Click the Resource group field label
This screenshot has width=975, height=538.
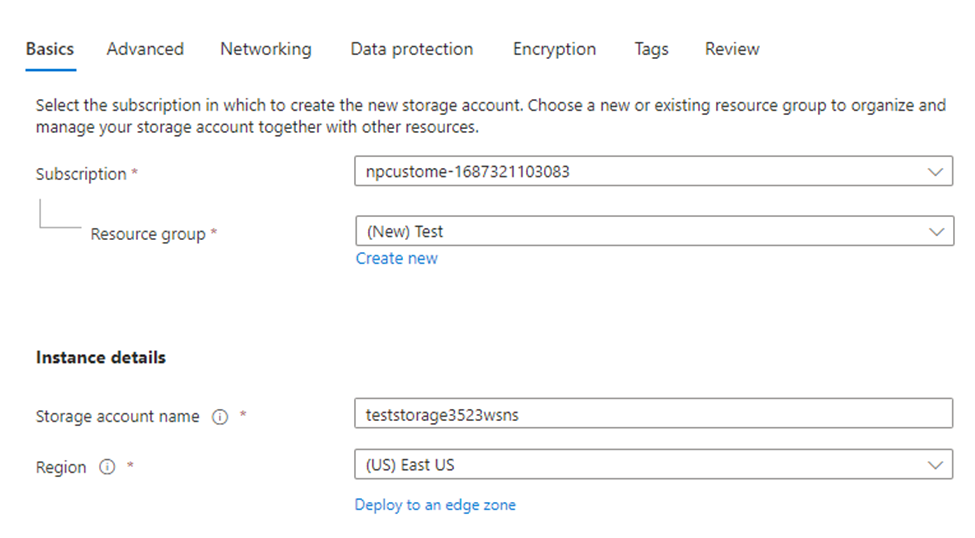pos(148,234)
